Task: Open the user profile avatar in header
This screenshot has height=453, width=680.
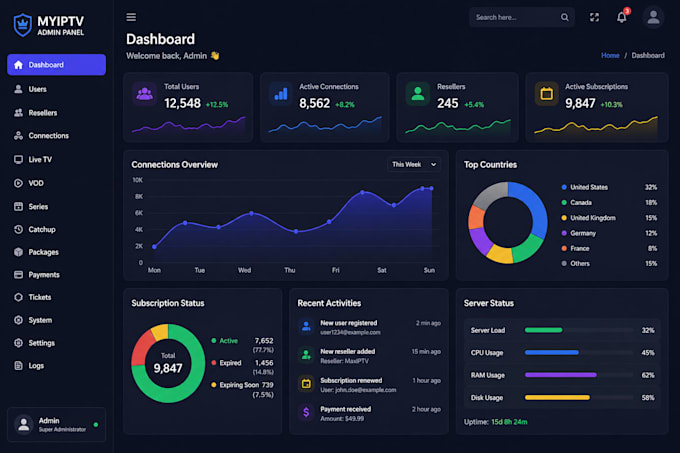Action: pyautogui.click(x=653, y=17)
